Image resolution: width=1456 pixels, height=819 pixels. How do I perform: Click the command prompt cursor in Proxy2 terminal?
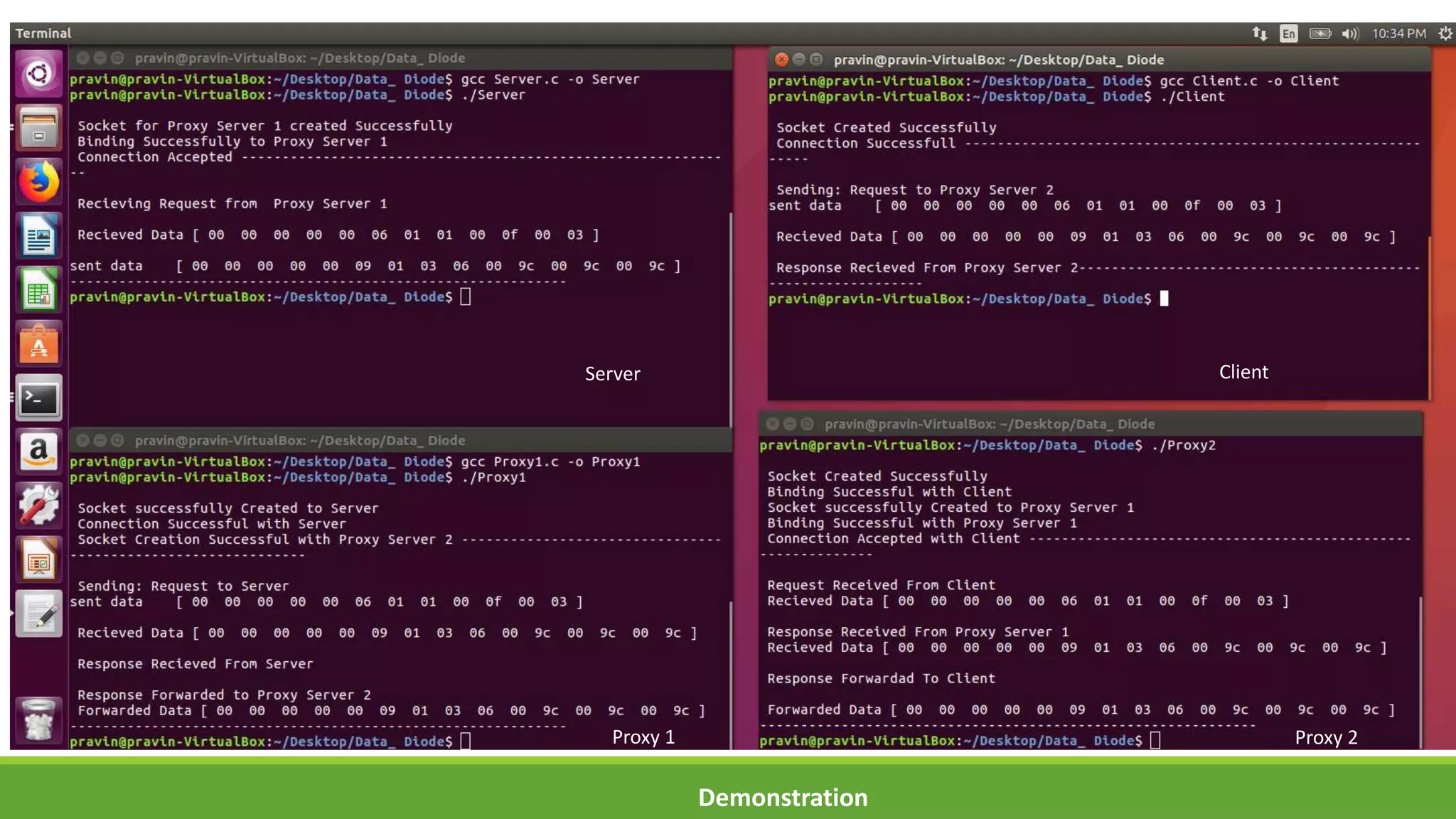click(x=1155, y=740)
